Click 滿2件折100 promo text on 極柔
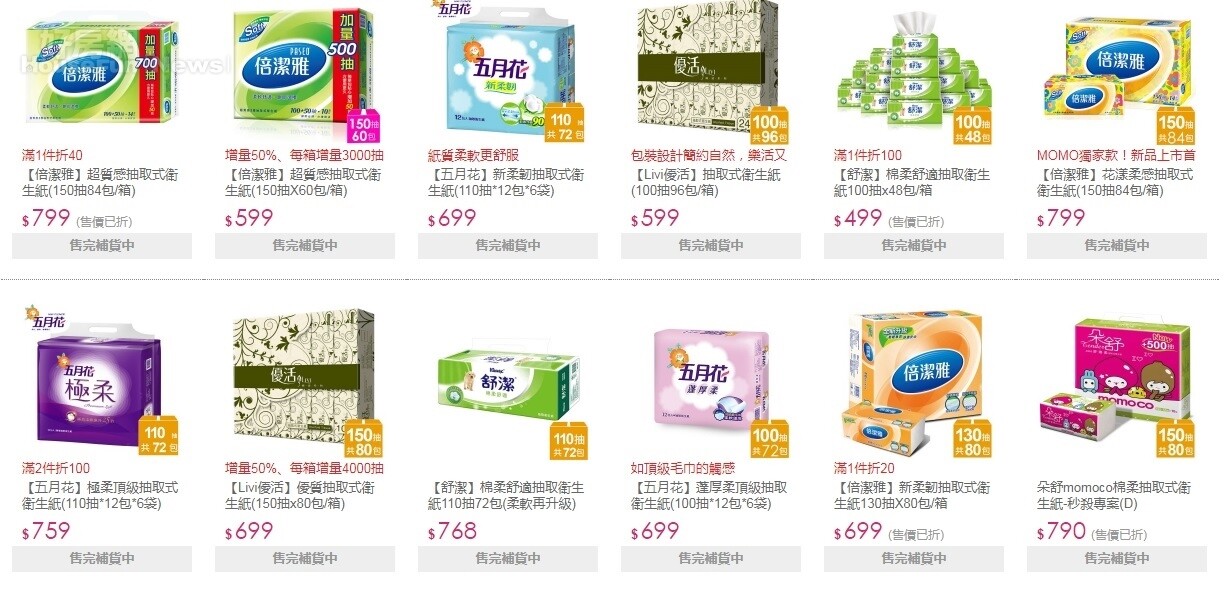1227x591 pixels. pos(56,468)
